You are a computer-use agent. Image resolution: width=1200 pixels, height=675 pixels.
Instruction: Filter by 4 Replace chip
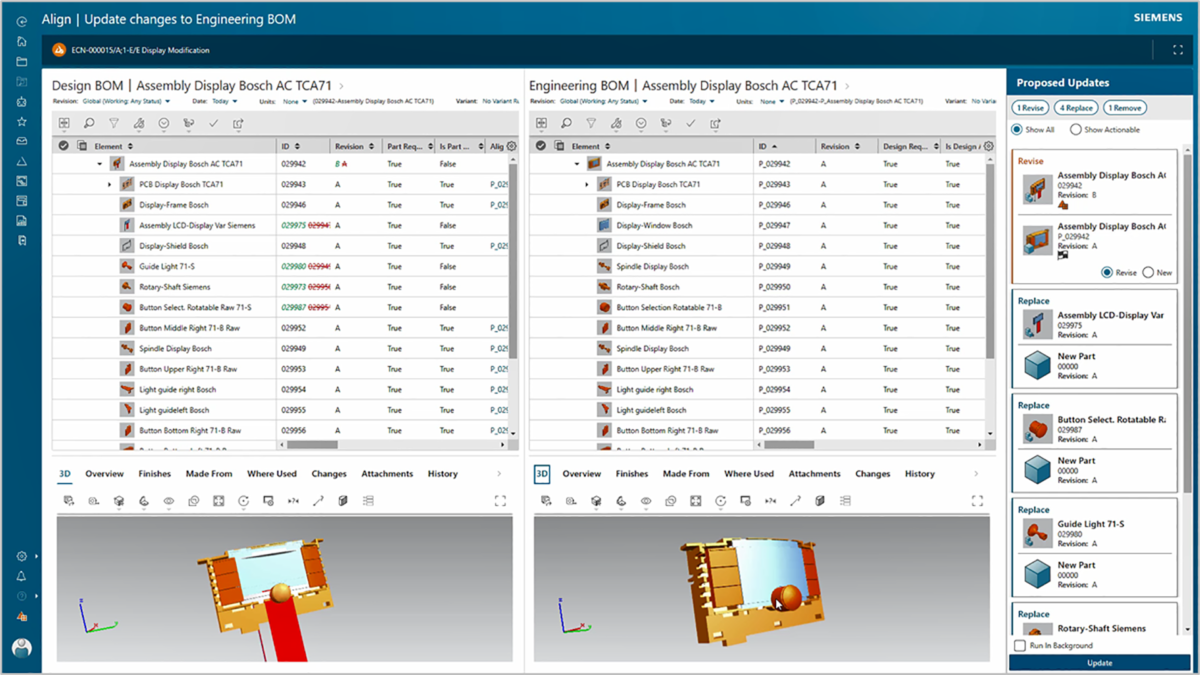1076,108
